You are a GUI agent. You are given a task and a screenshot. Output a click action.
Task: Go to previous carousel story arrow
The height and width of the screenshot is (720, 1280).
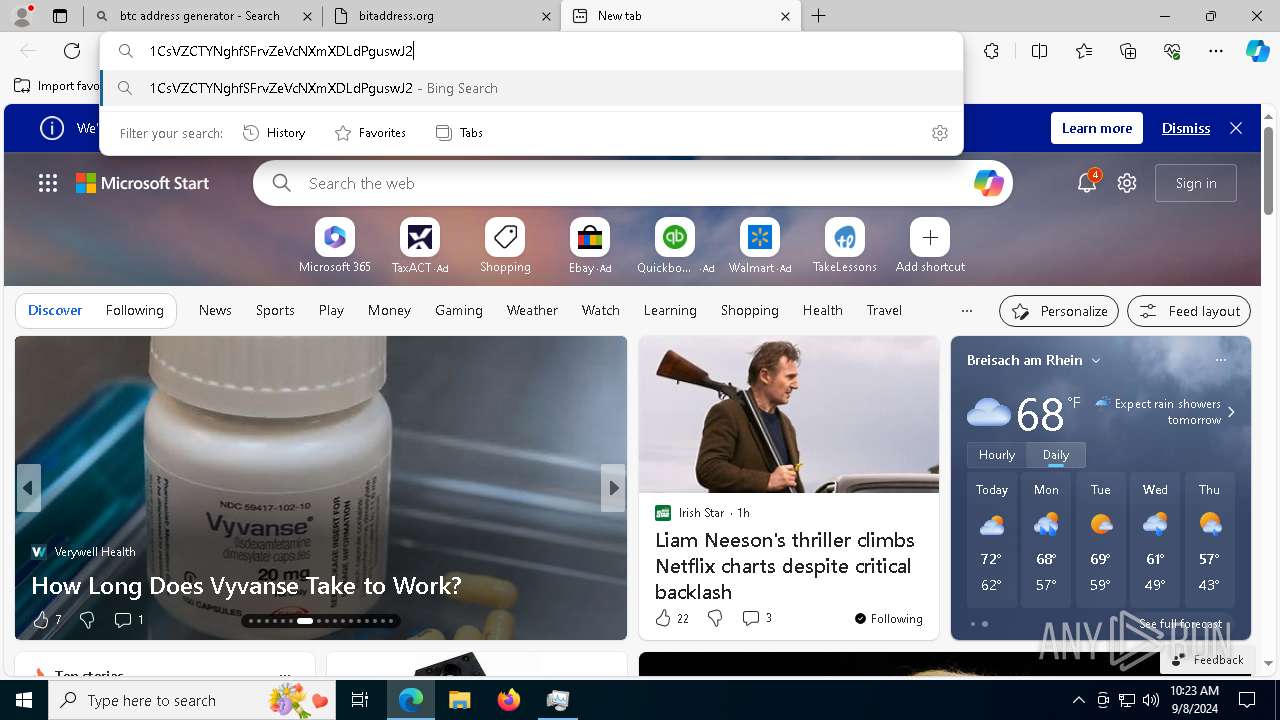point(28,488)
